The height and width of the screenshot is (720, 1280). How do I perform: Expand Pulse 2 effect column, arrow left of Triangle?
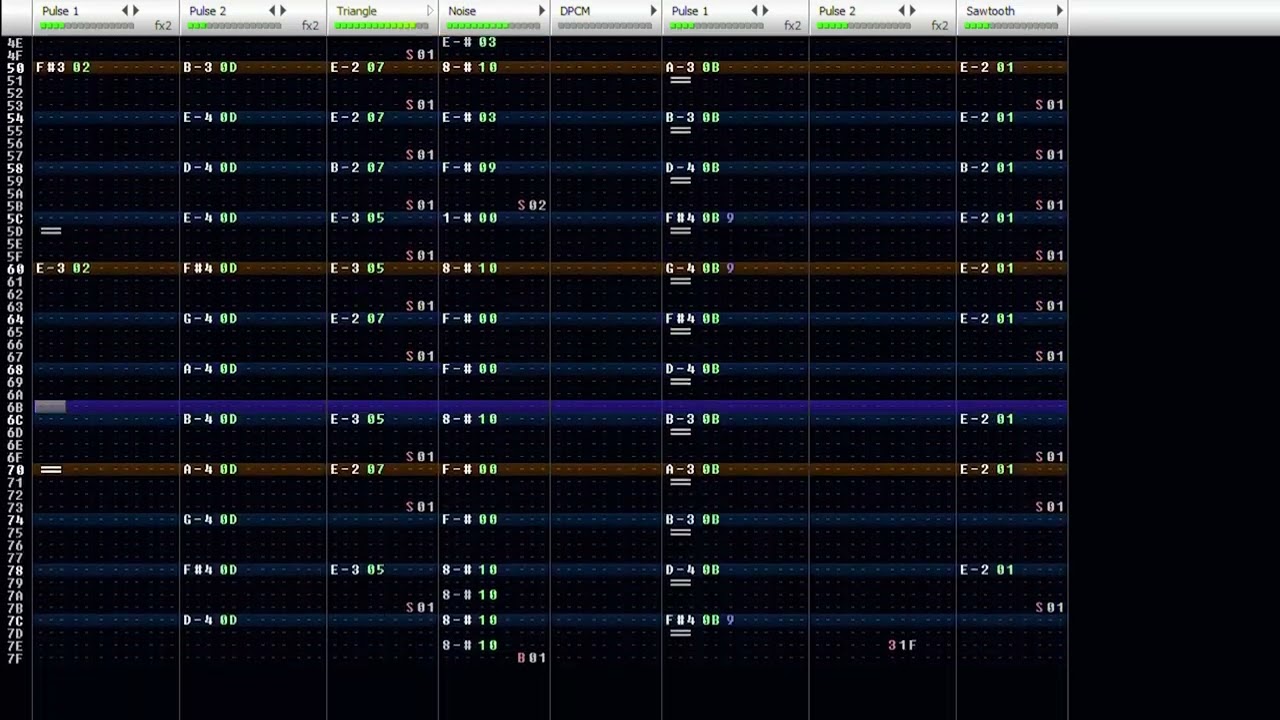point(283,11)
